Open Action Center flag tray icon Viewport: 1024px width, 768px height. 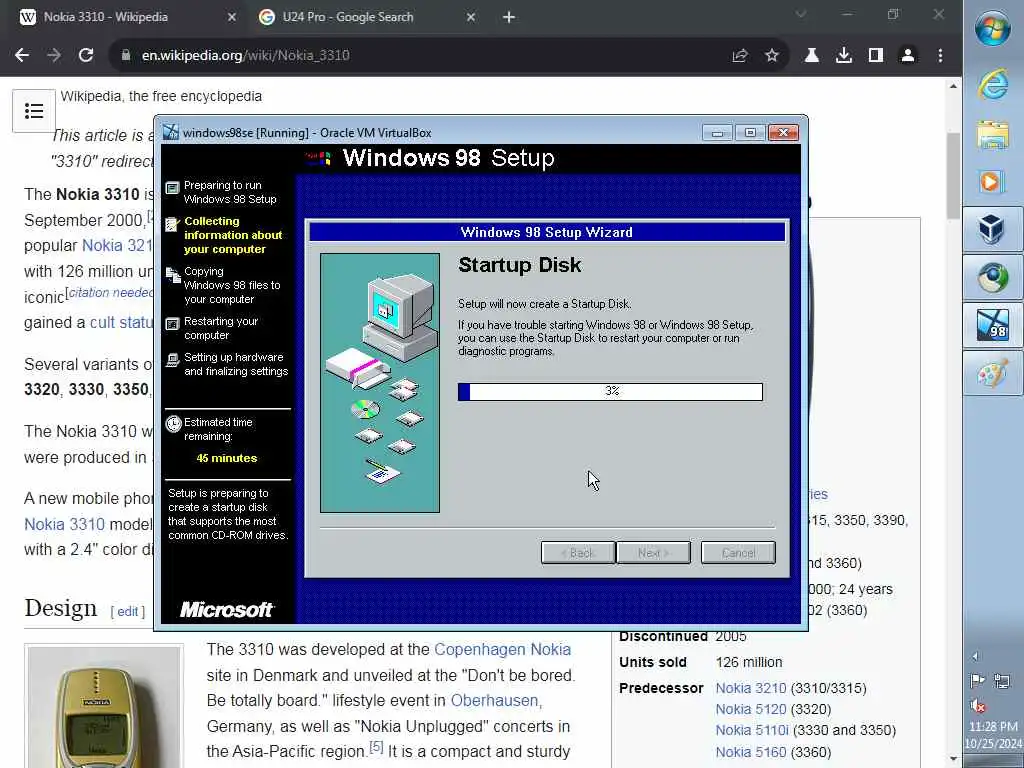[x=978, y=681]
